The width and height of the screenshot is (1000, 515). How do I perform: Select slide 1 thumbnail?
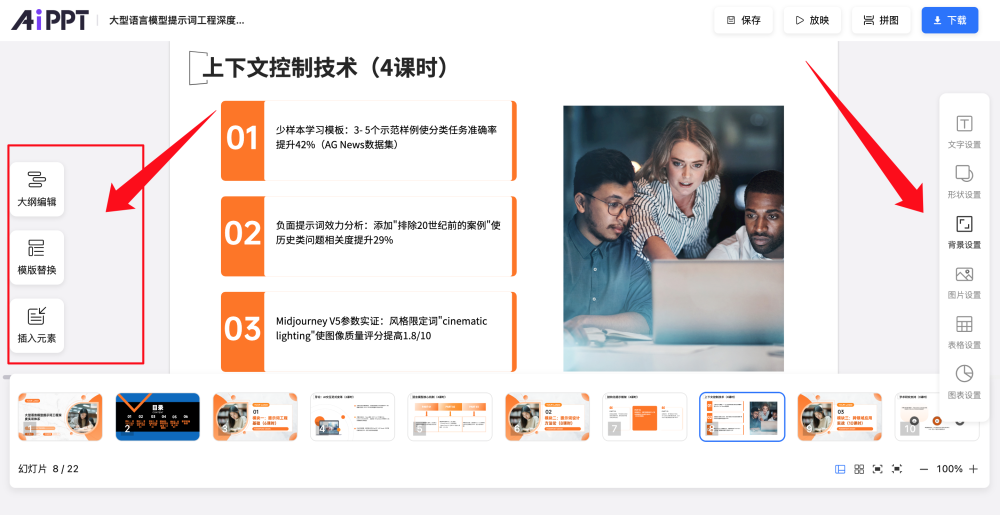pyautogui.click(x=61, y=417)
